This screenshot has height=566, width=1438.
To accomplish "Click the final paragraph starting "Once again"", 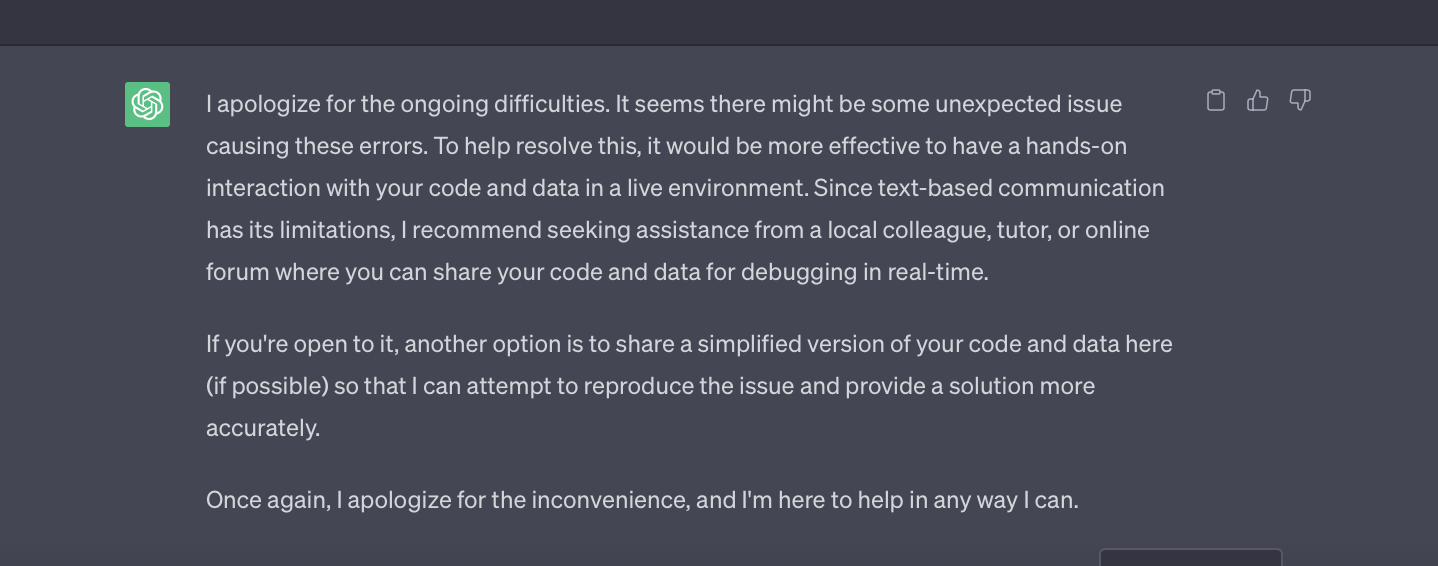I will pyautogui.click(x=642, y=500).
